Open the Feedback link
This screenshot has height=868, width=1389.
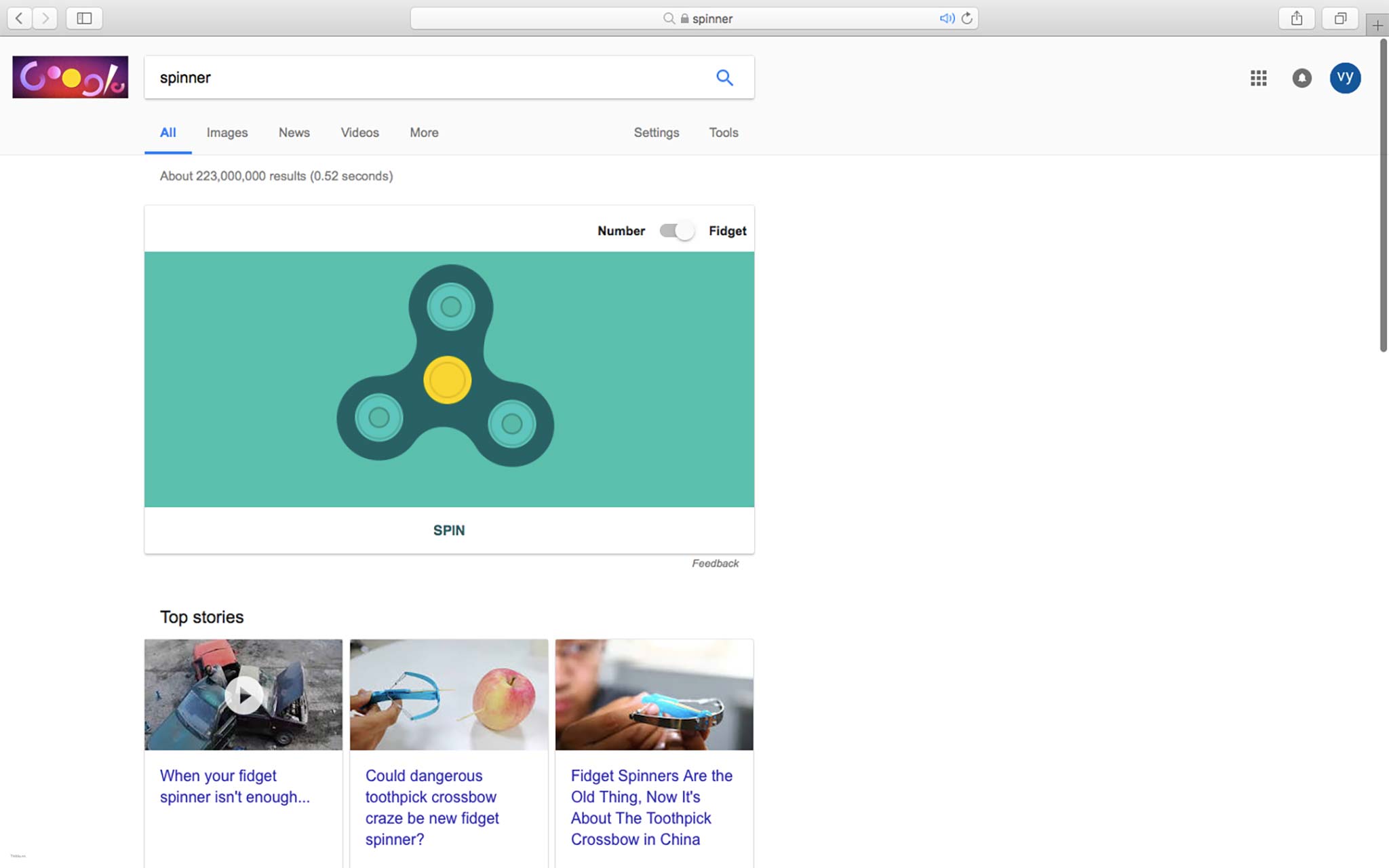click(x=715, y=564)
